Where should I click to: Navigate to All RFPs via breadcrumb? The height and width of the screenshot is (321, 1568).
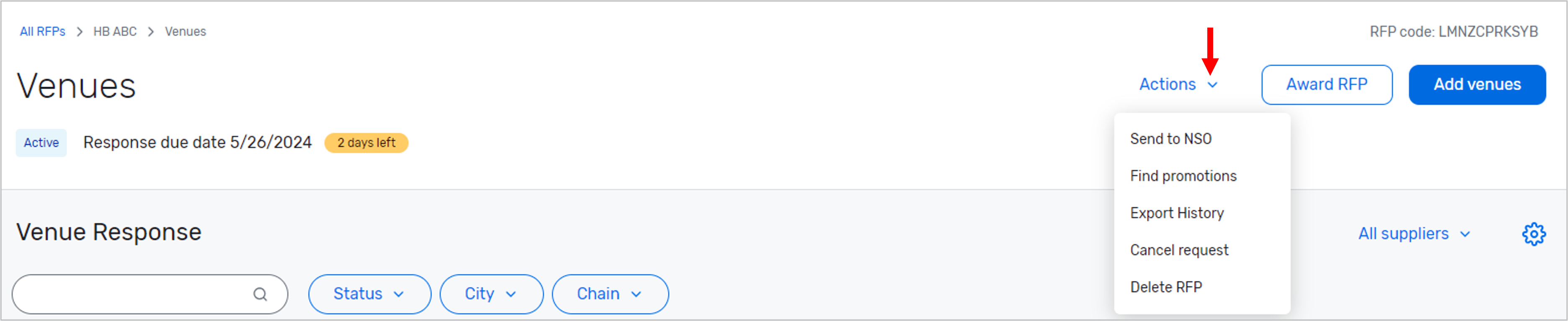pos(43,31)
